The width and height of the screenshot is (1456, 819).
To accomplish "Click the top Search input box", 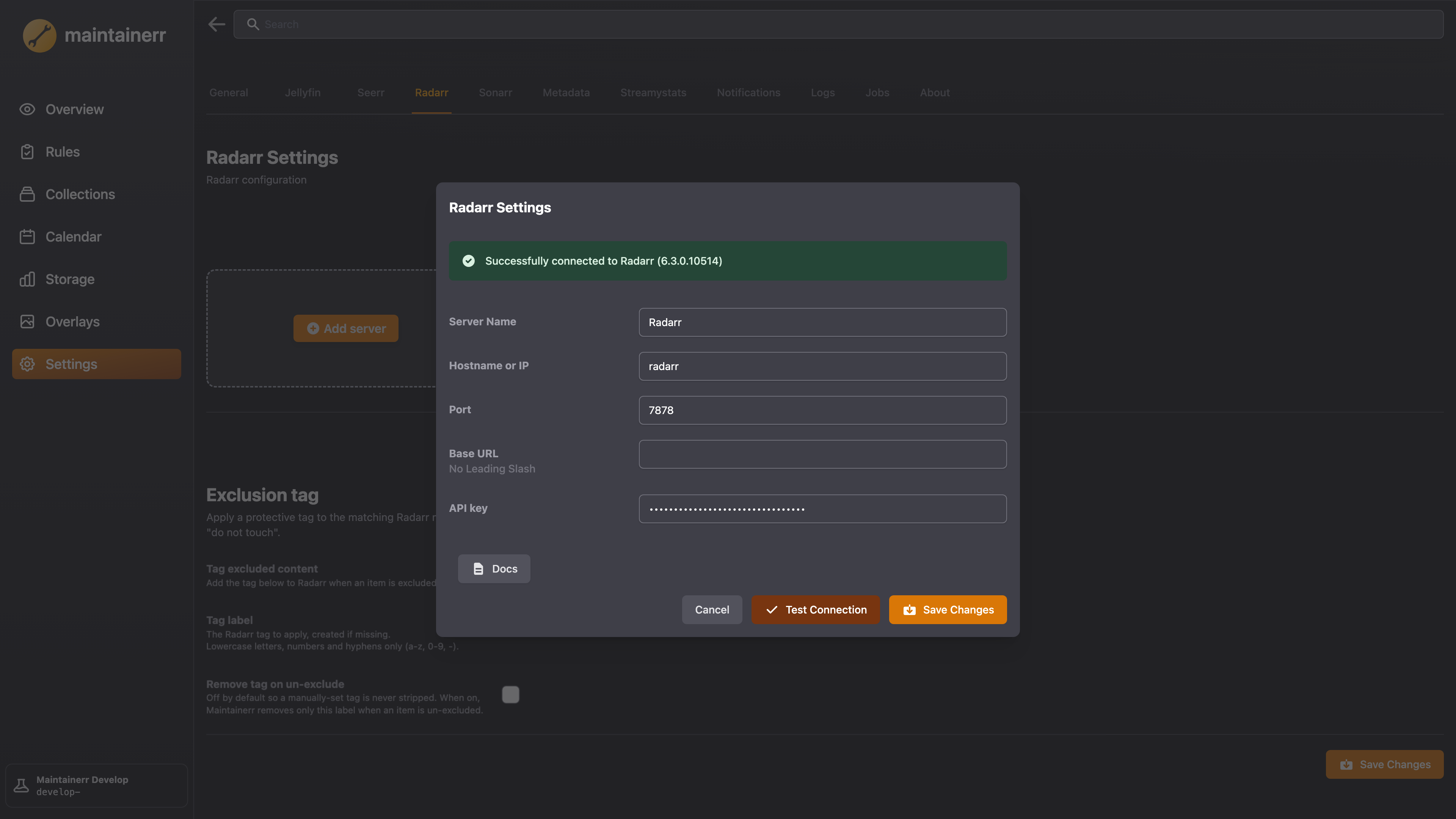I will (x=838, y=24).
